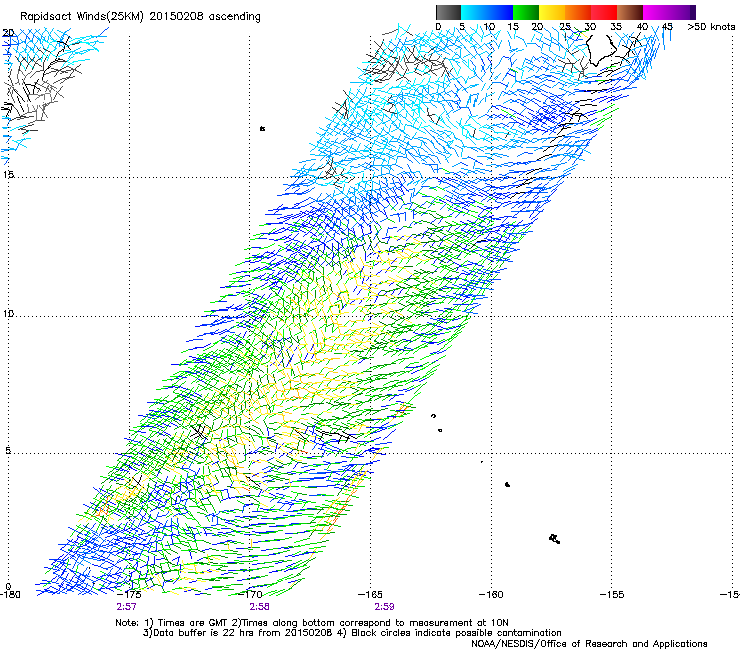Click the '5' latitude axis label
Screen dimensions: 740x650
[x=8, y=450]
